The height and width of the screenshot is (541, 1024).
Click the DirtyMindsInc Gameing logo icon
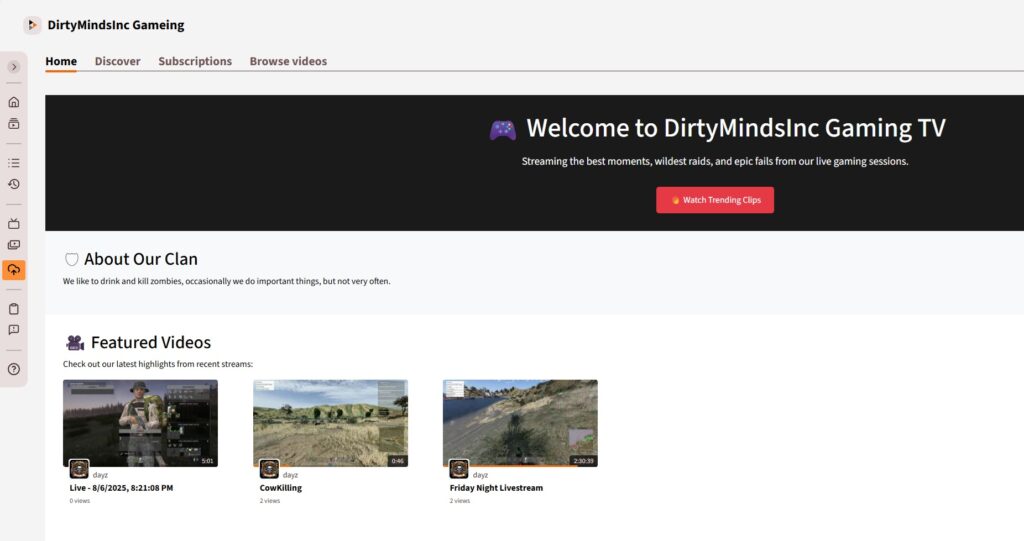click(x=32, y=25)
